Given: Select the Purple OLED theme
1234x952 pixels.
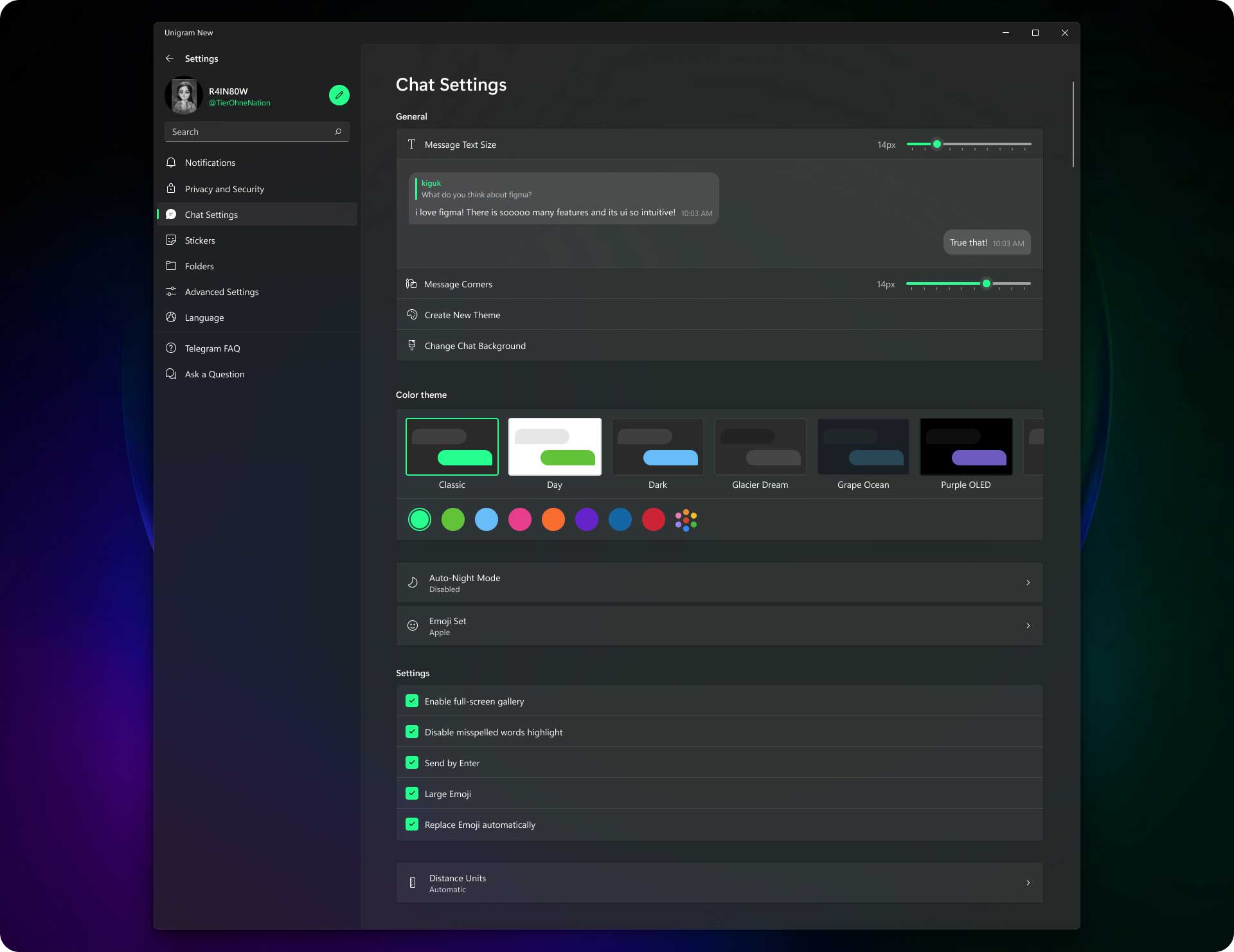Looking at the screenshot, I should coord(966,447).
